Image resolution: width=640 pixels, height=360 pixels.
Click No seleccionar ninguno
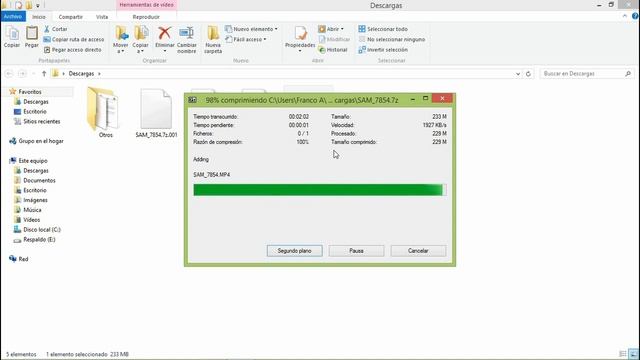pos(392,40)
